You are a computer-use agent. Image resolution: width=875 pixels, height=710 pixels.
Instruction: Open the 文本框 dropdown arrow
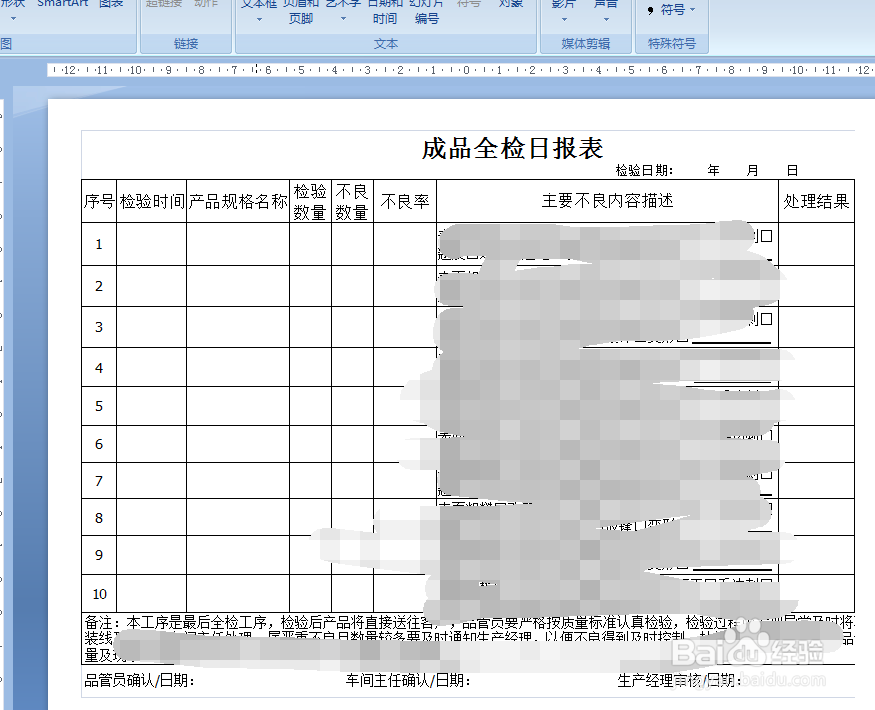258,20
